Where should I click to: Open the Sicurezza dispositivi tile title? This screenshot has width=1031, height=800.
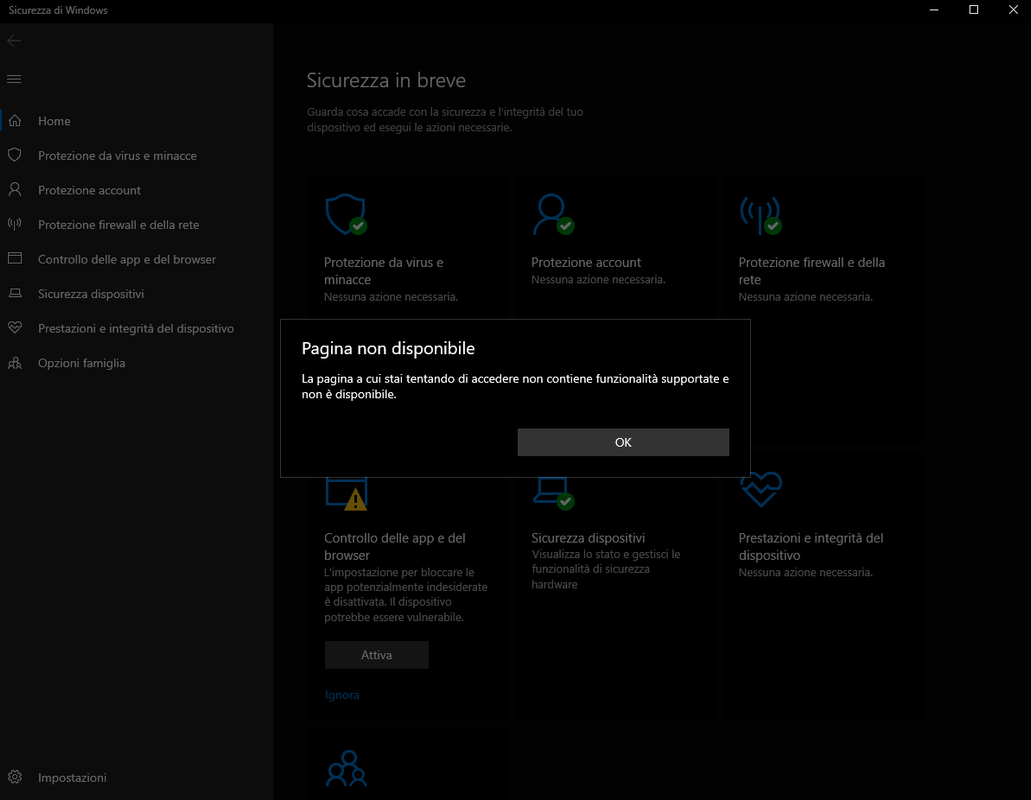click(x=588, y=538)
